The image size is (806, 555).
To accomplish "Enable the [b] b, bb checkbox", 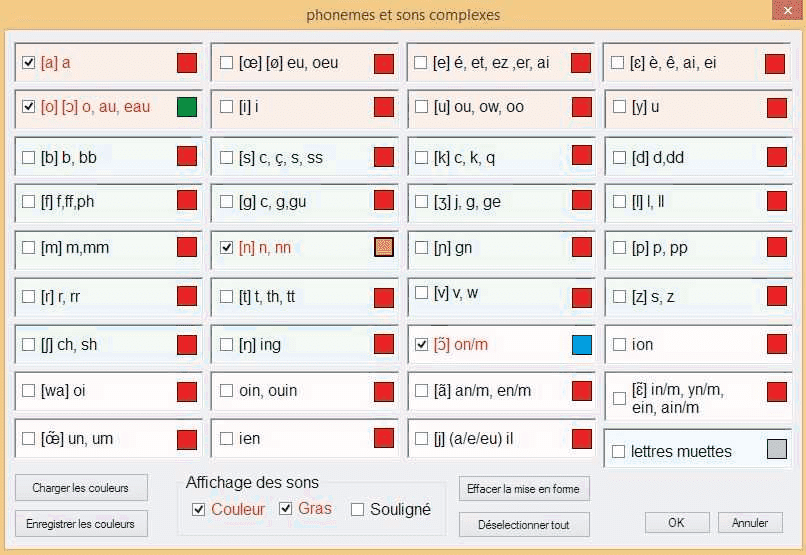I will tap(29, 157).
